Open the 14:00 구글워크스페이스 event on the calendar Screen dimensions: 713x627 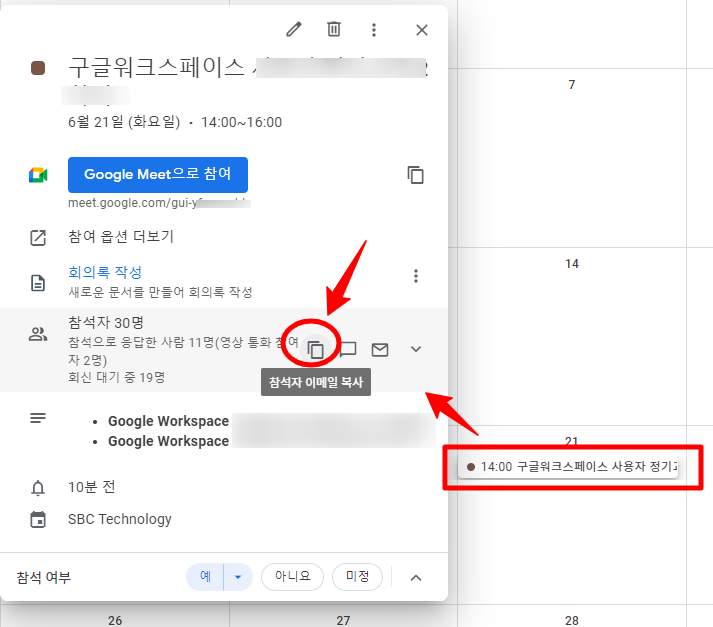568,466
